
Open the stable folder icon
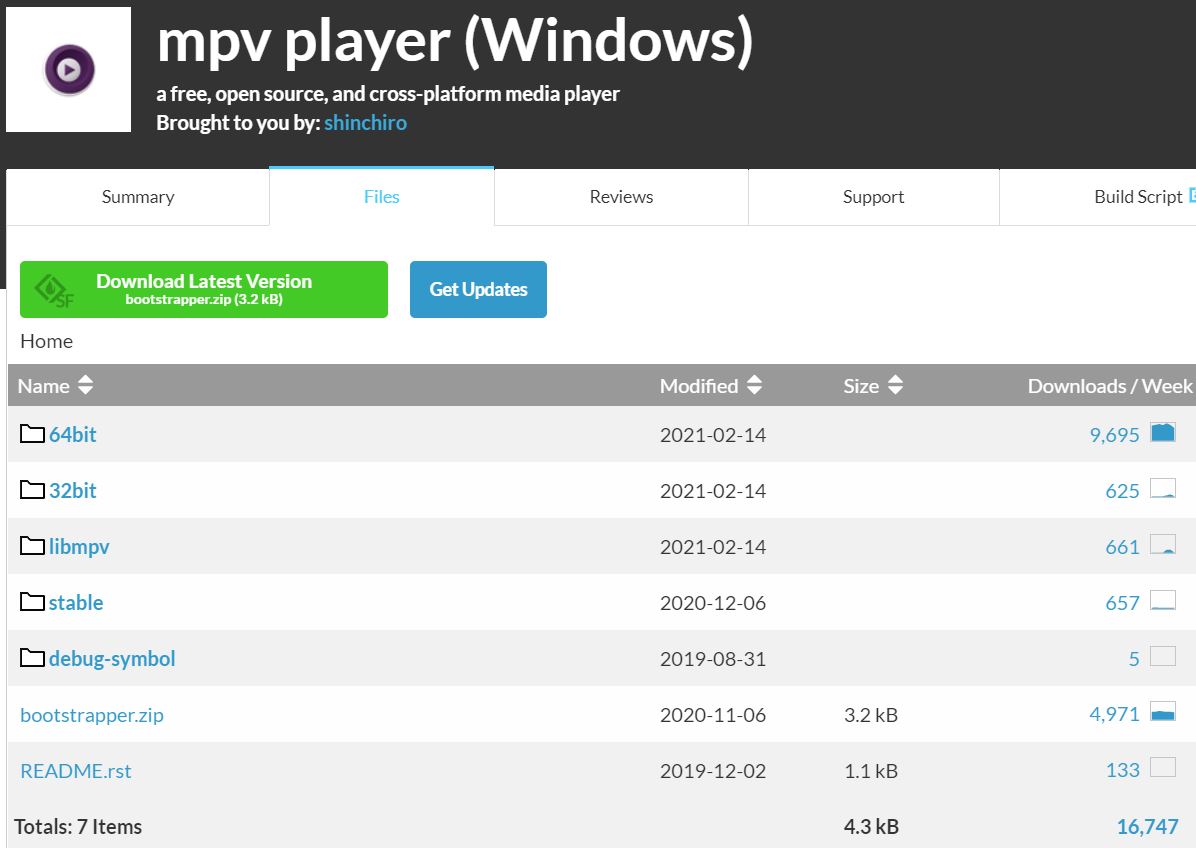pos(32,602)
